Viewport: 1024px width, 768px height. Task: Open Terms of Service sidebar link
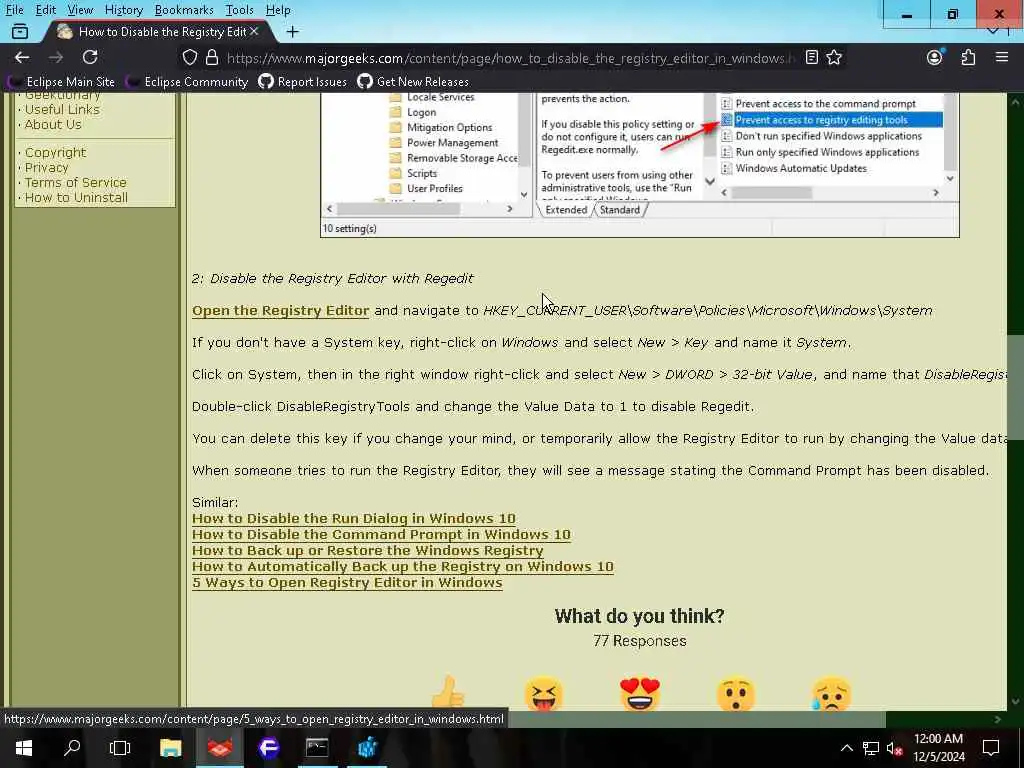(x=76, y=182)
